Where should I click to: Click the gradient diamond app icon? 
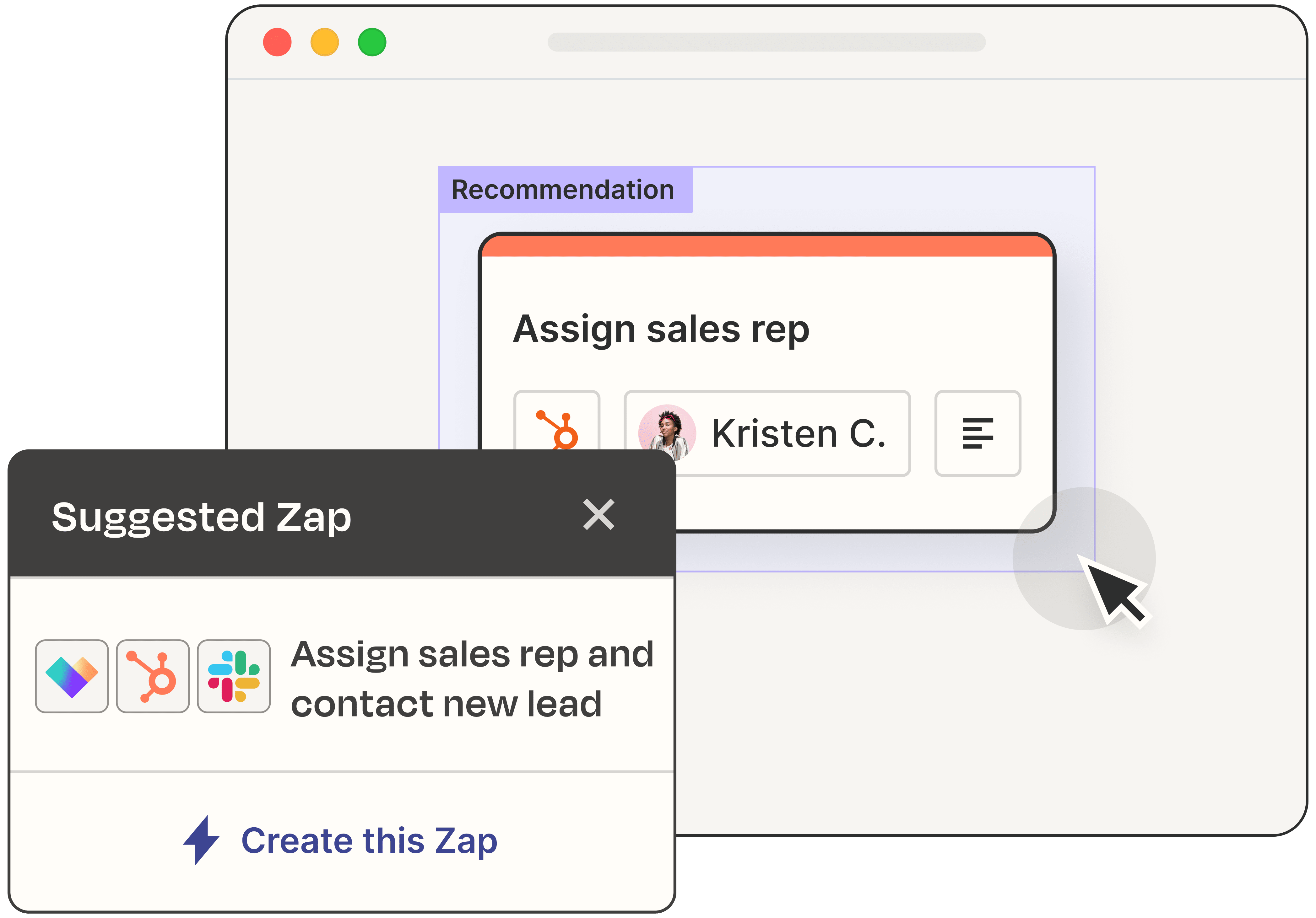pyautogui.click(x=72, y=676)
